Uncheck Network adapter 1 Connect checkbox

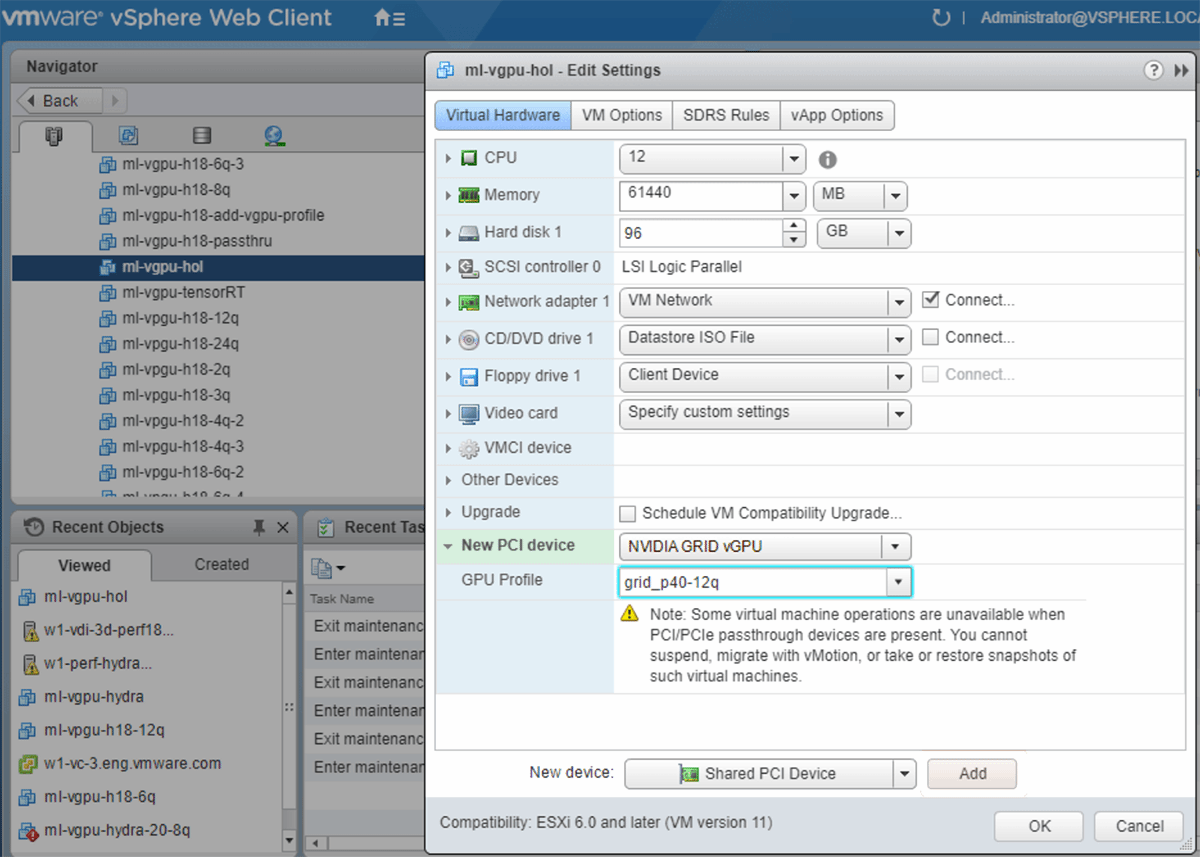click(930, 300)
